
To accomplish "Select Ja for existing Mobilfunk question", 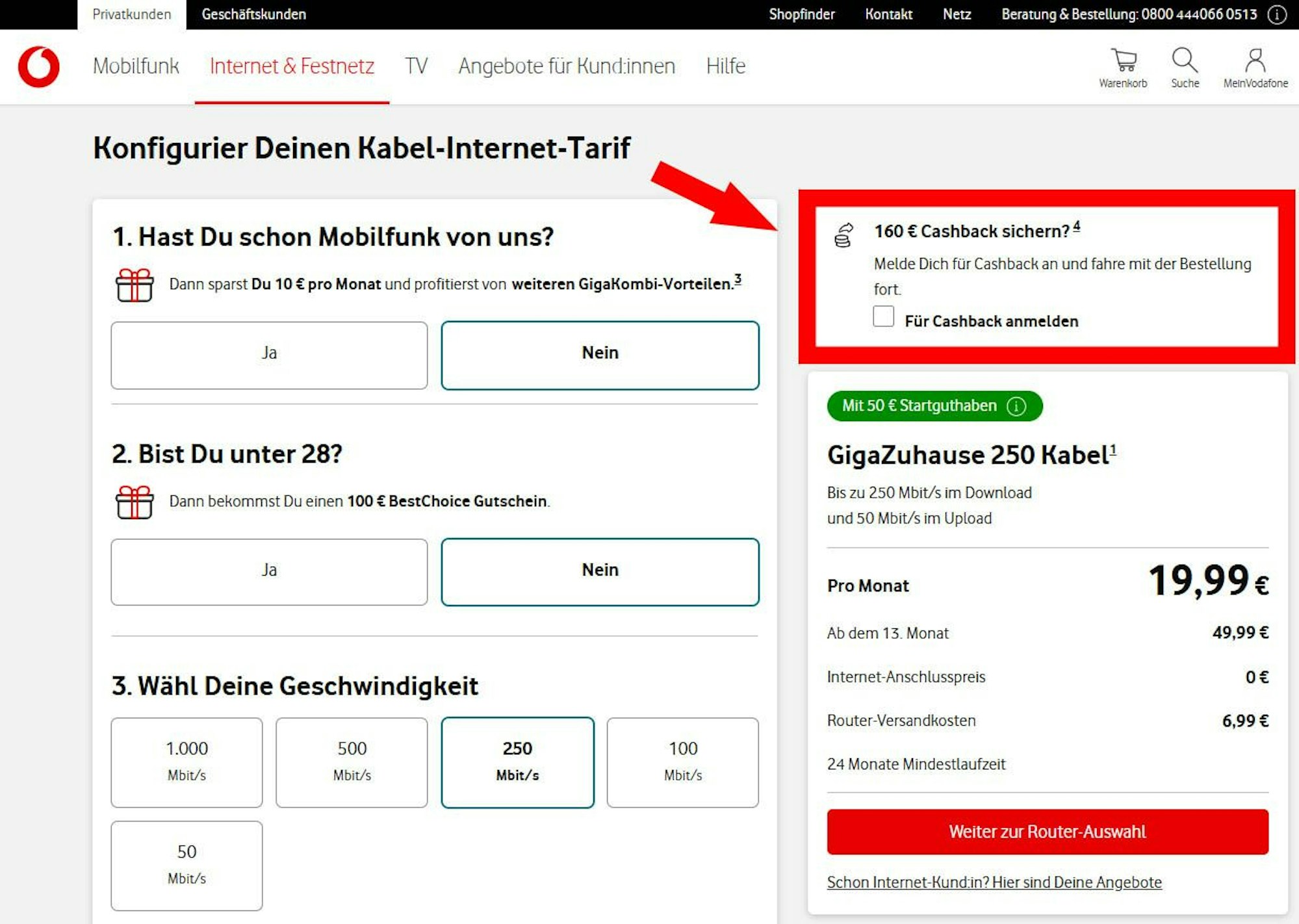I will pyautogui.click(x=269, y=355).
